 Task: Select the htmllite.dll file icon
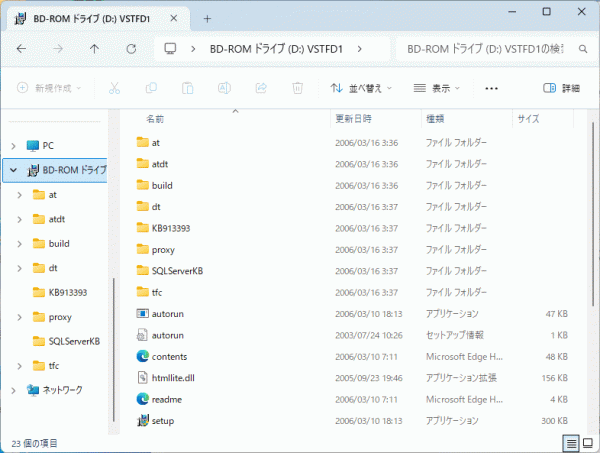click(142, 378)
